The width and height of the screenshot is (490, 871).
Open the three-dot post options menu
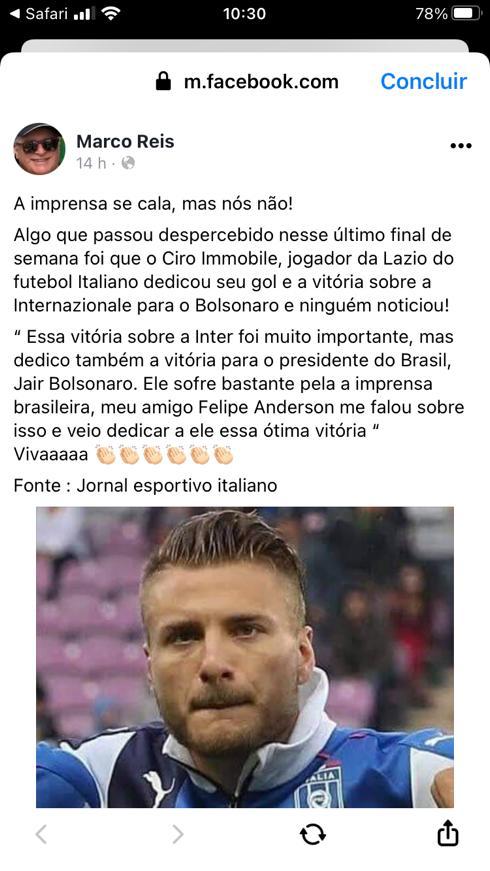461,146
